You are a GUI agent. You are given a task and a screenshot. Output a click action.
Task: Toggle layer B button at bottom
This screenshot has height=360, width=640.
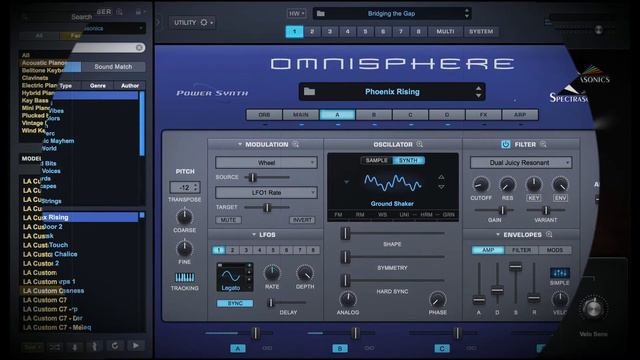(x=340, y=348)
